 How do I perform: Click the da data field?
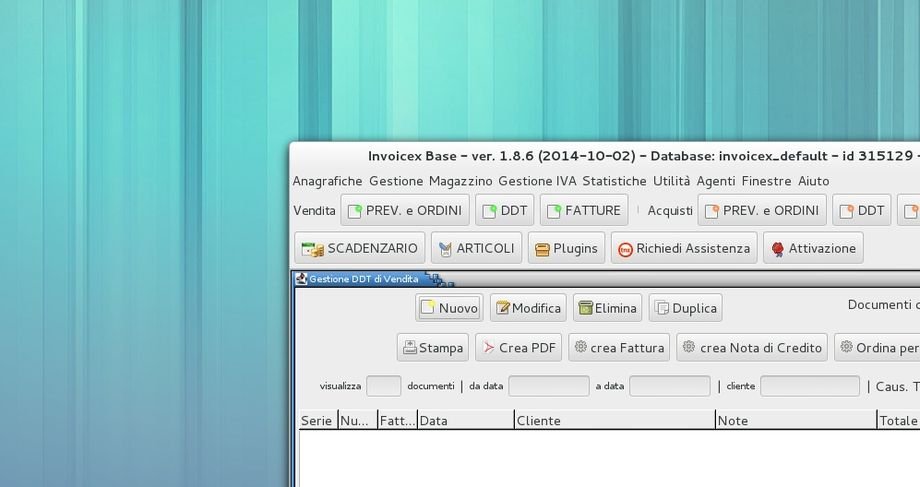click(549, 386)
